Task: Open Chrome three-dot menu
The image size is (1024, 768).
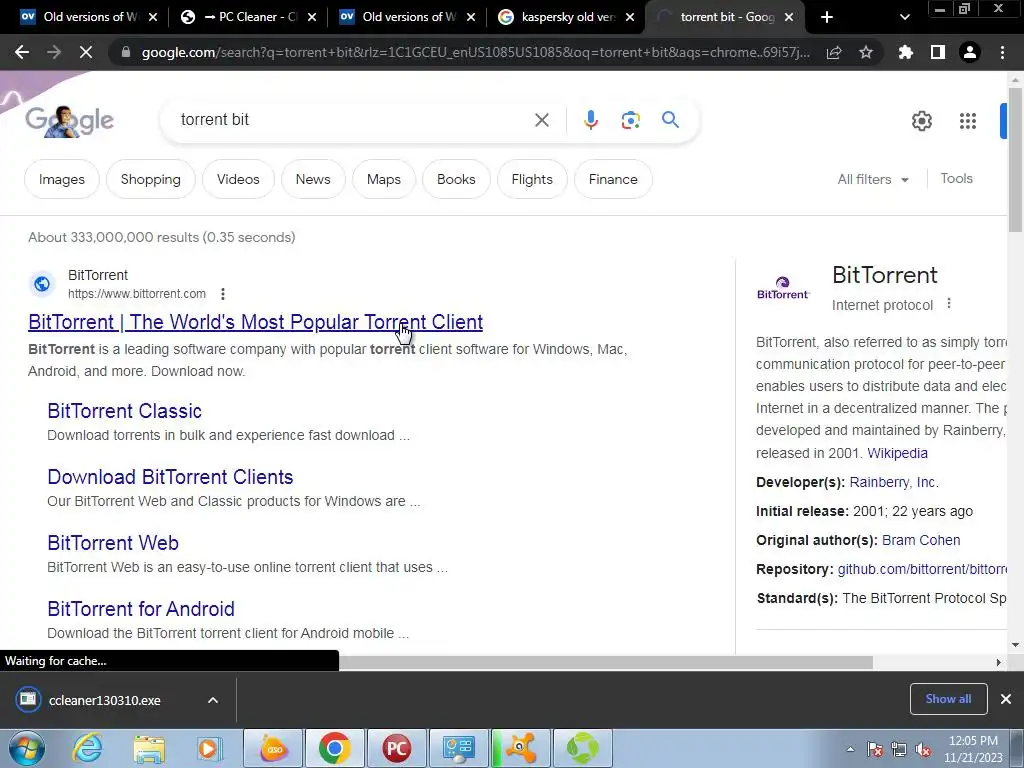Action: point(1002,52)
